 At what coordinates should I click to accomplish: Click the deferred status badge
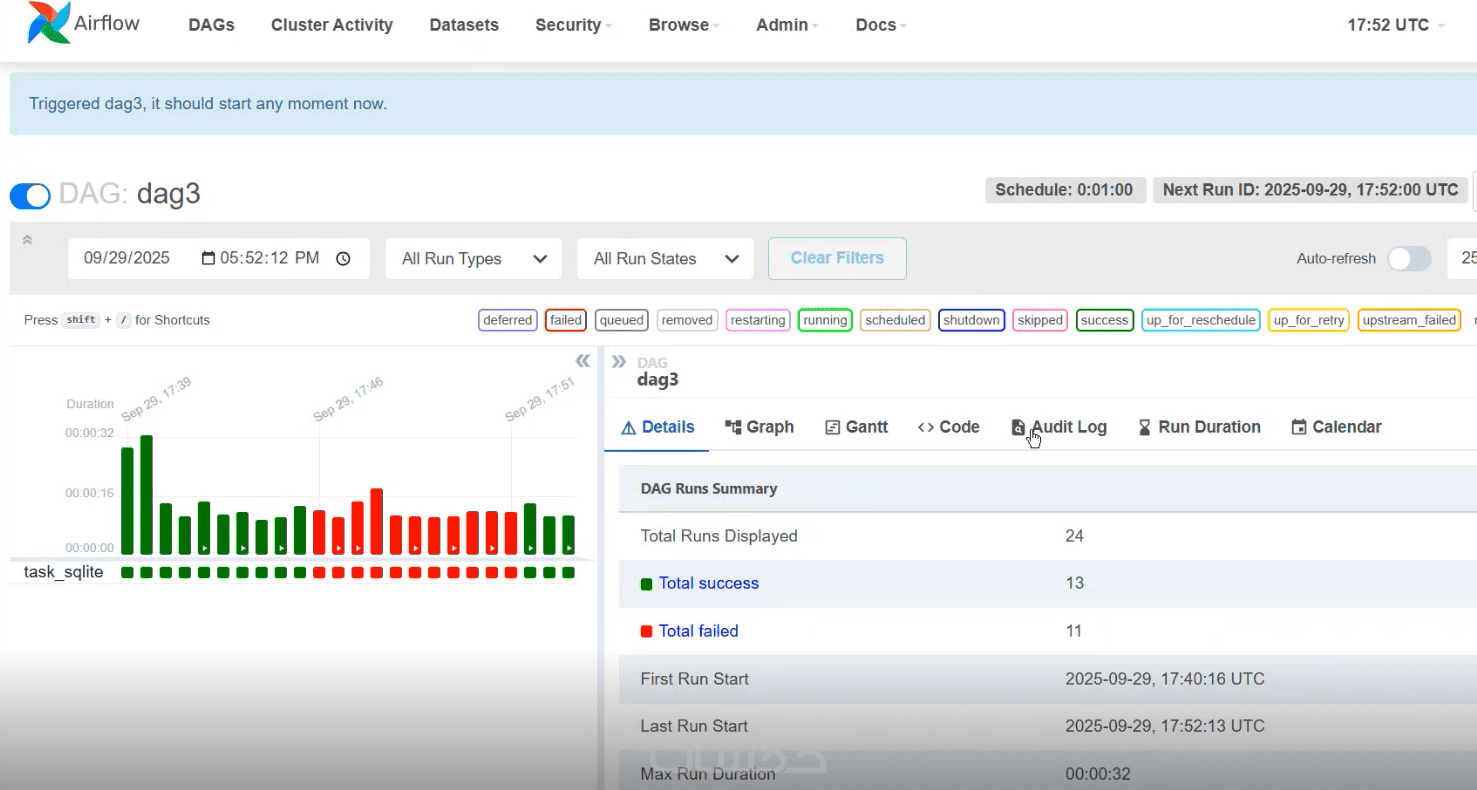[507, 320]
